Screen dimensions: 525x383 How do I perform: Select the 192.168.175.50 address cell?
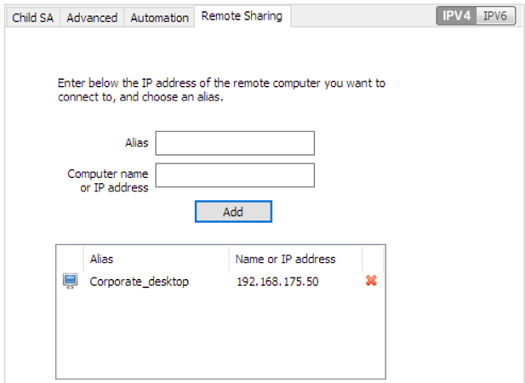(278, 282)
